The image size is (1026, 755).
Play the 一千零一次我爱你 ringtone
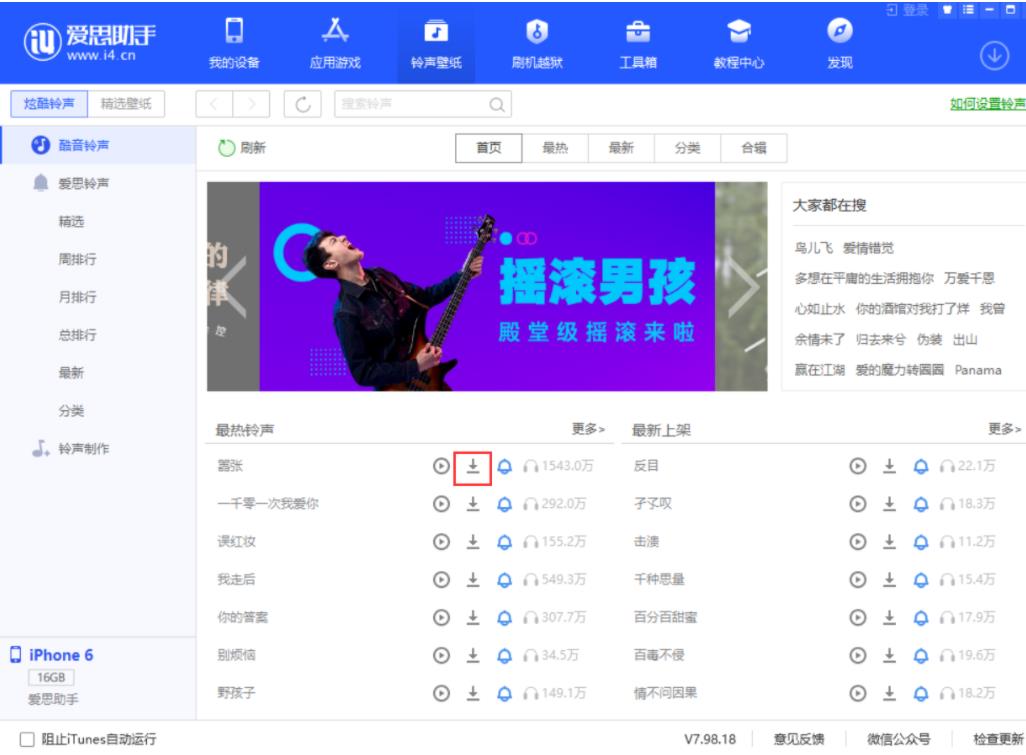[x=441, y=504]
